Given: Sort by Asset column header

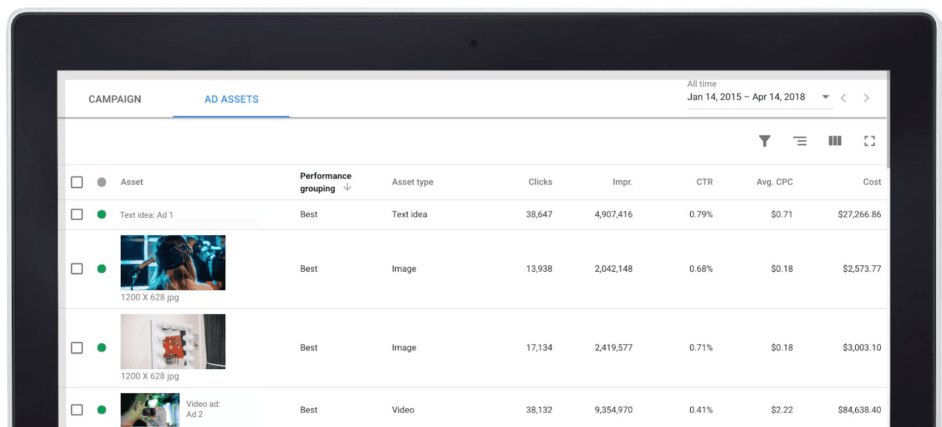Looking at the screenshot, I should [132, 182].
